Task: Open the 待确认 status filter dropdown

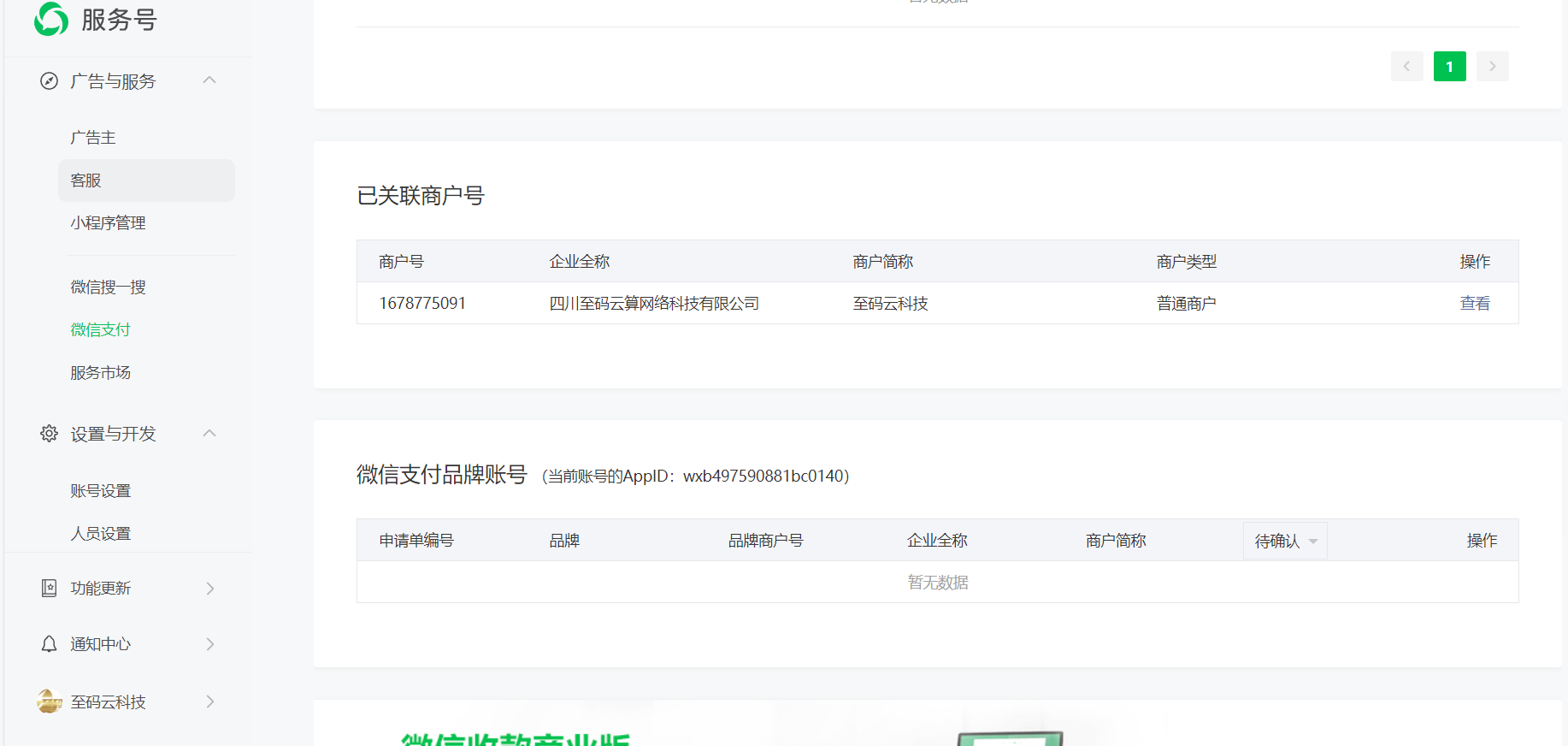Action: [1285, 541]
